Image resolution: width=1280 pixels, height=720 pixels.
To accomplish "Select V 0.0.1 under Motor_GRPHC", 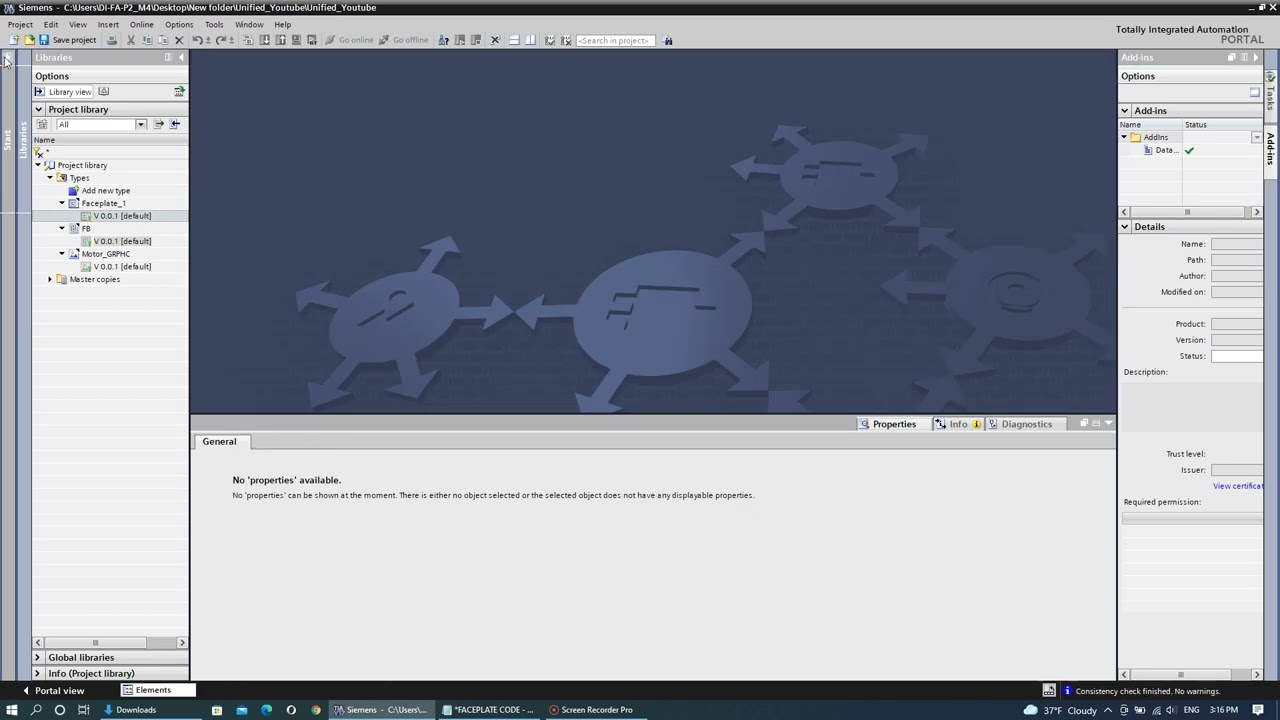I will pos(122,267).
